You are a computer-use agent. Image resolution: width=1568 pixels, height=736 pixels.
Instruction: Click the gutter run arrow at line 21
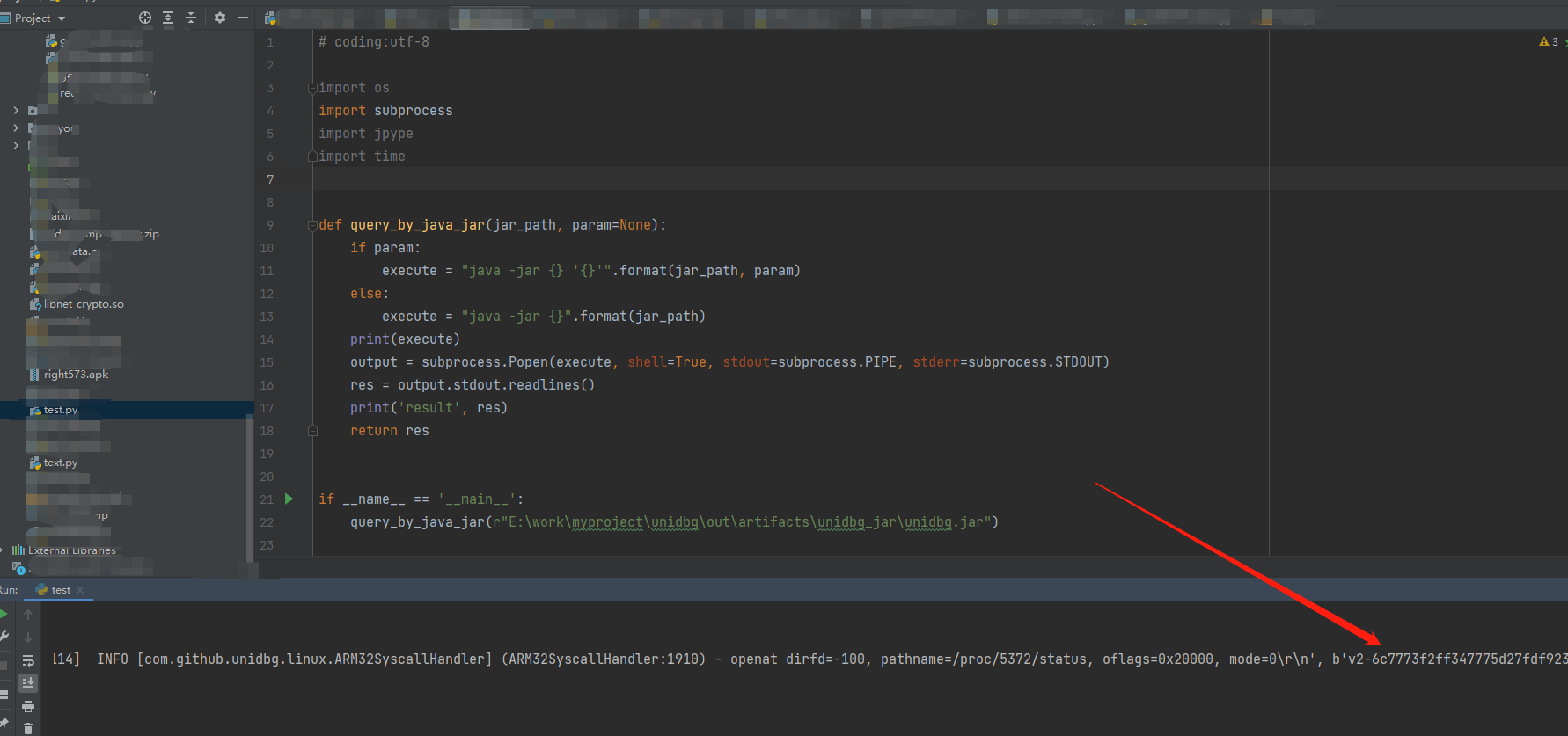click(289, 499)
